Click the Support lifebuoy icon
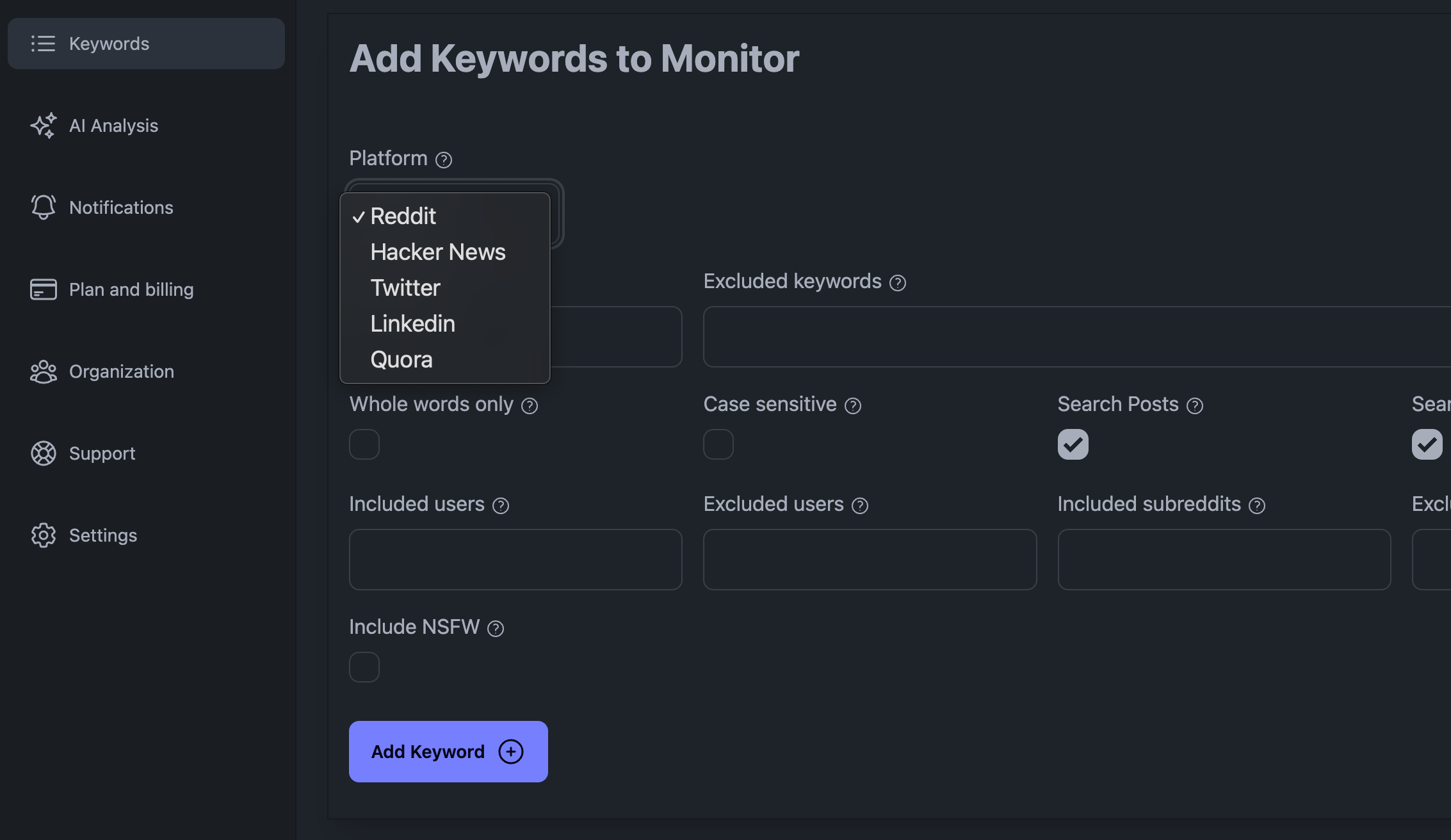The height and width of the screenshot is (840, 1451). [43, 453]
